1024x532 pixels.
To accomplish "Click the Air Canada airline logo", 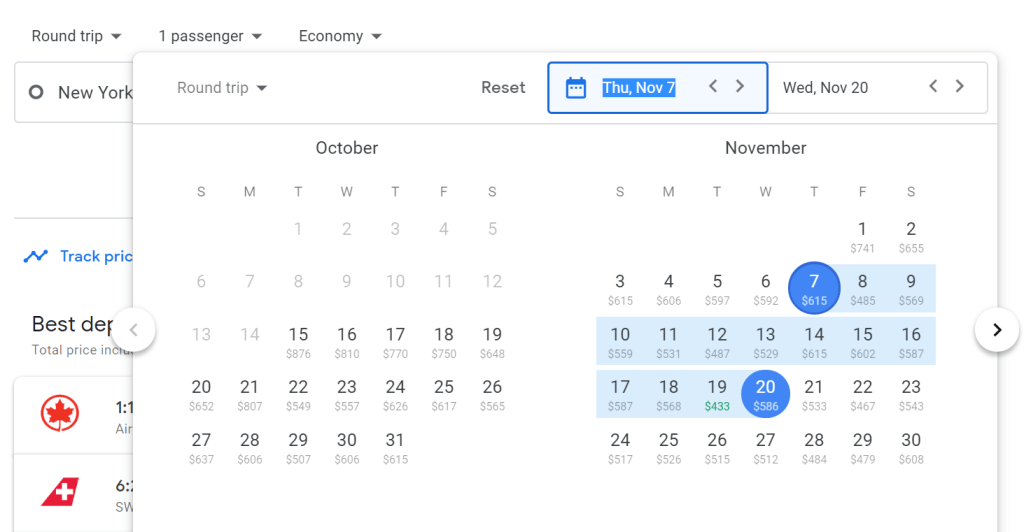I will (x=60, y=413).
